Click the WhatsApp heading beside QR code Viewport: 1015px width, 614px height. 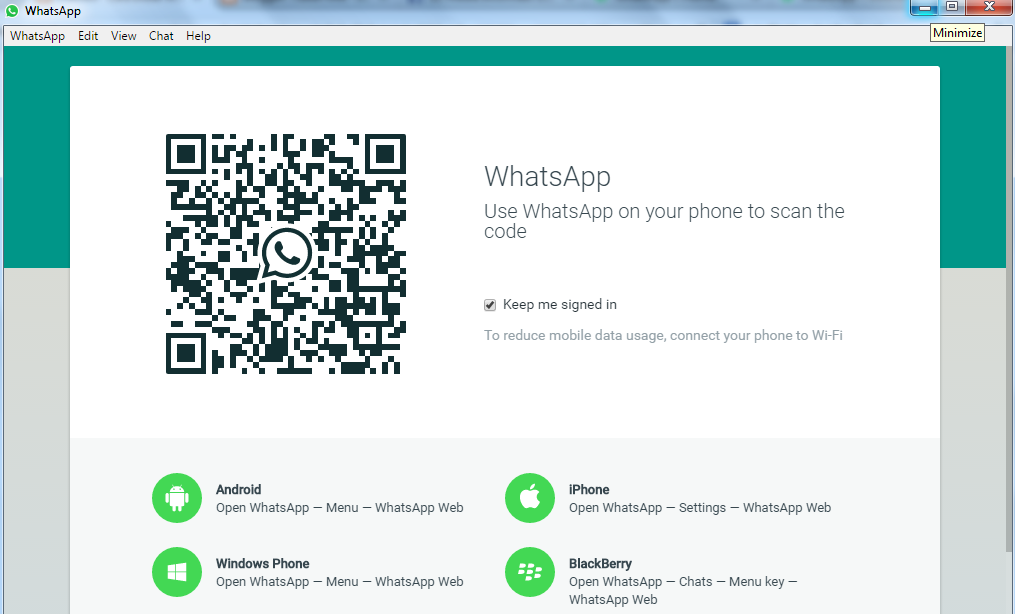(547, 177)
